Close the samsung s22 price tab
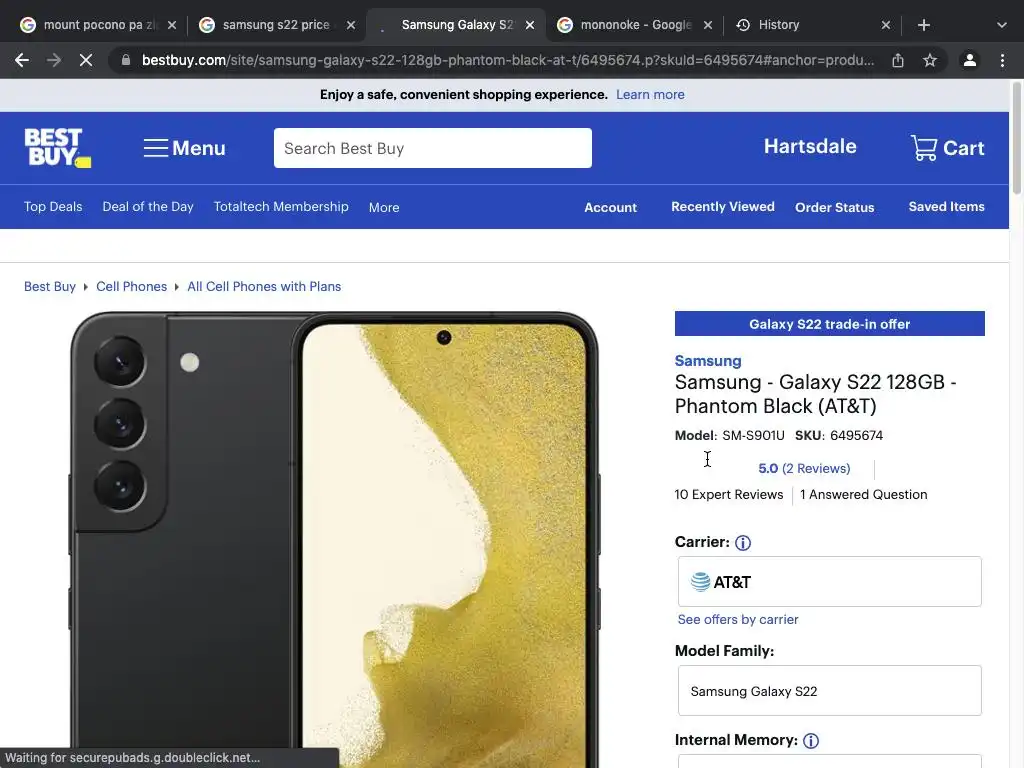Image resolution: width=1024 pixels, height=768 pixels. (x=351, y=25)
